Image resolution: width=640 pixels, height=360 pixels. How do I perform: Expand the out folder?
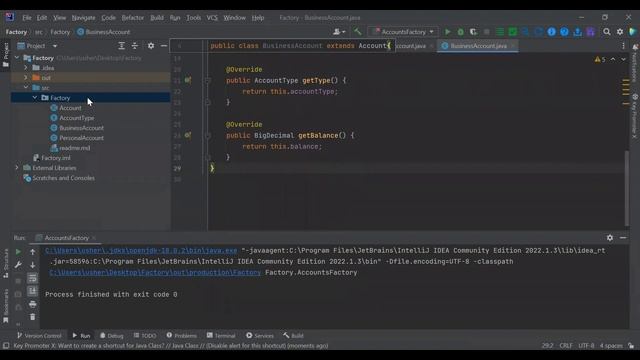pos(26,78)
